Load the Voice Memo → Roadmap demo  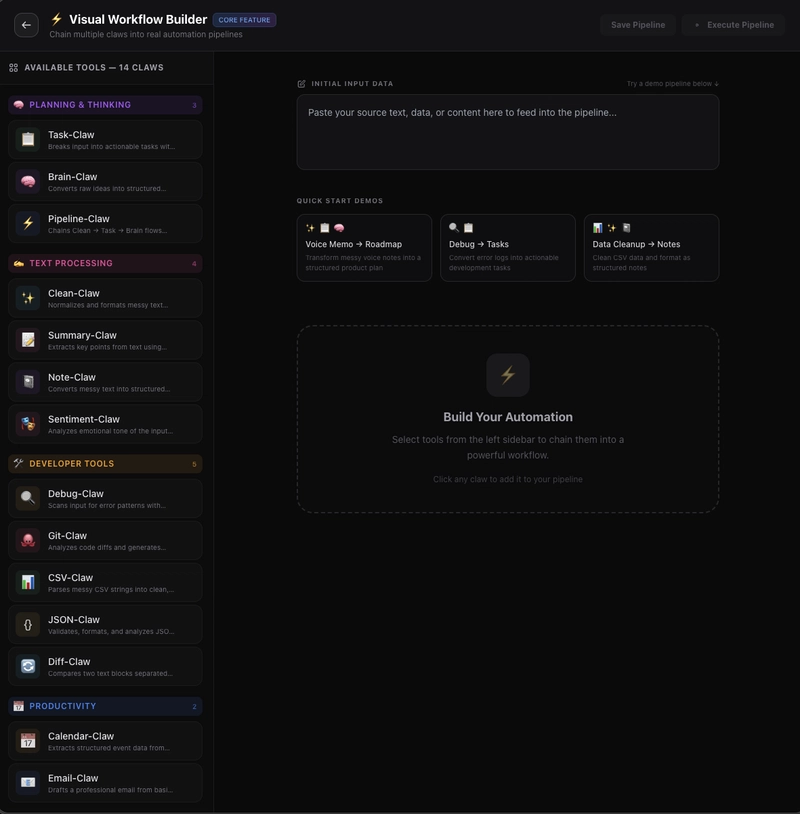tap(364, 248)
